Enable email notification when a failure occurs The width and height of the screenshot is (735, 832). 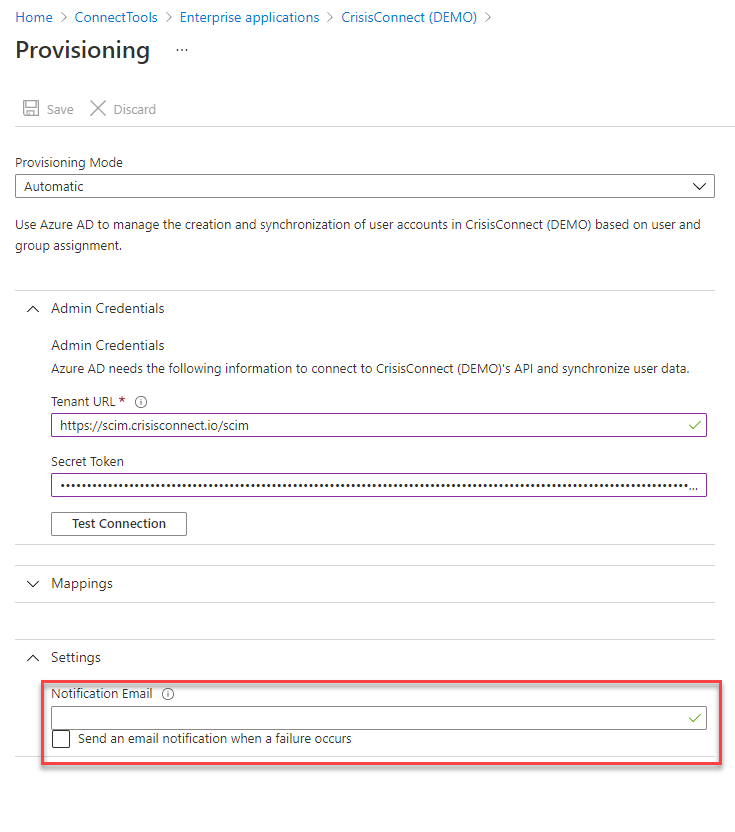click(61, 739)
